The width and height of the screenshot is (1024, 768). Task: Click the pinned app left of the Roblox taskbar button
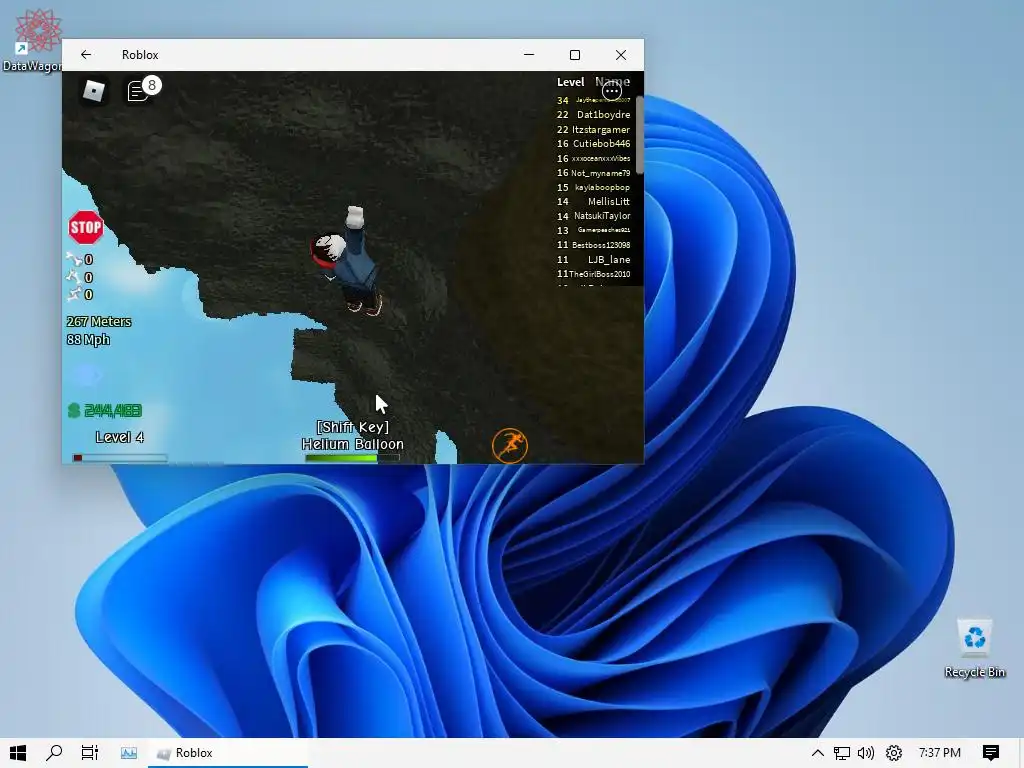coord(129,752)
